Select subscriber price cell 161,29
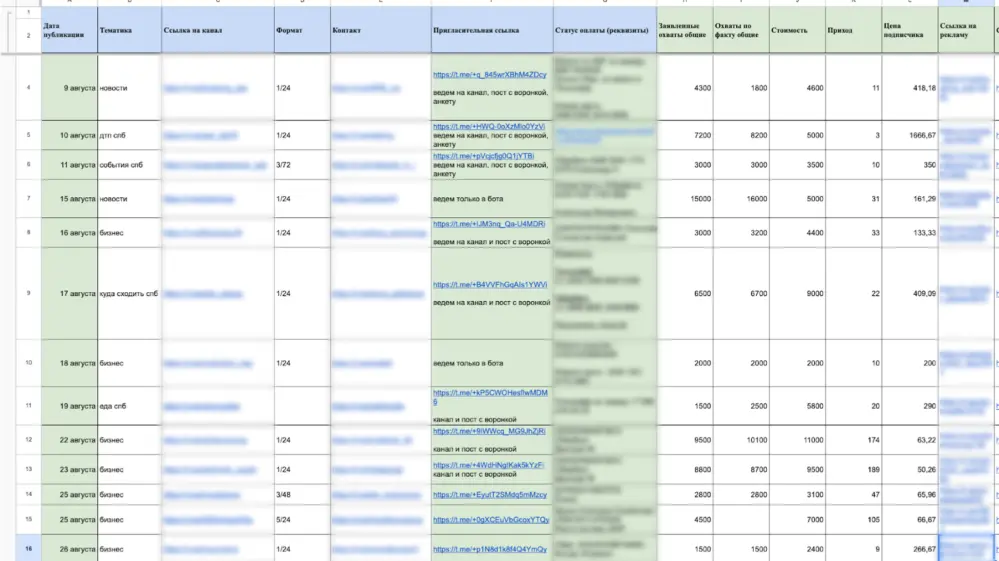999x561 pixels. tap(910, 199)
